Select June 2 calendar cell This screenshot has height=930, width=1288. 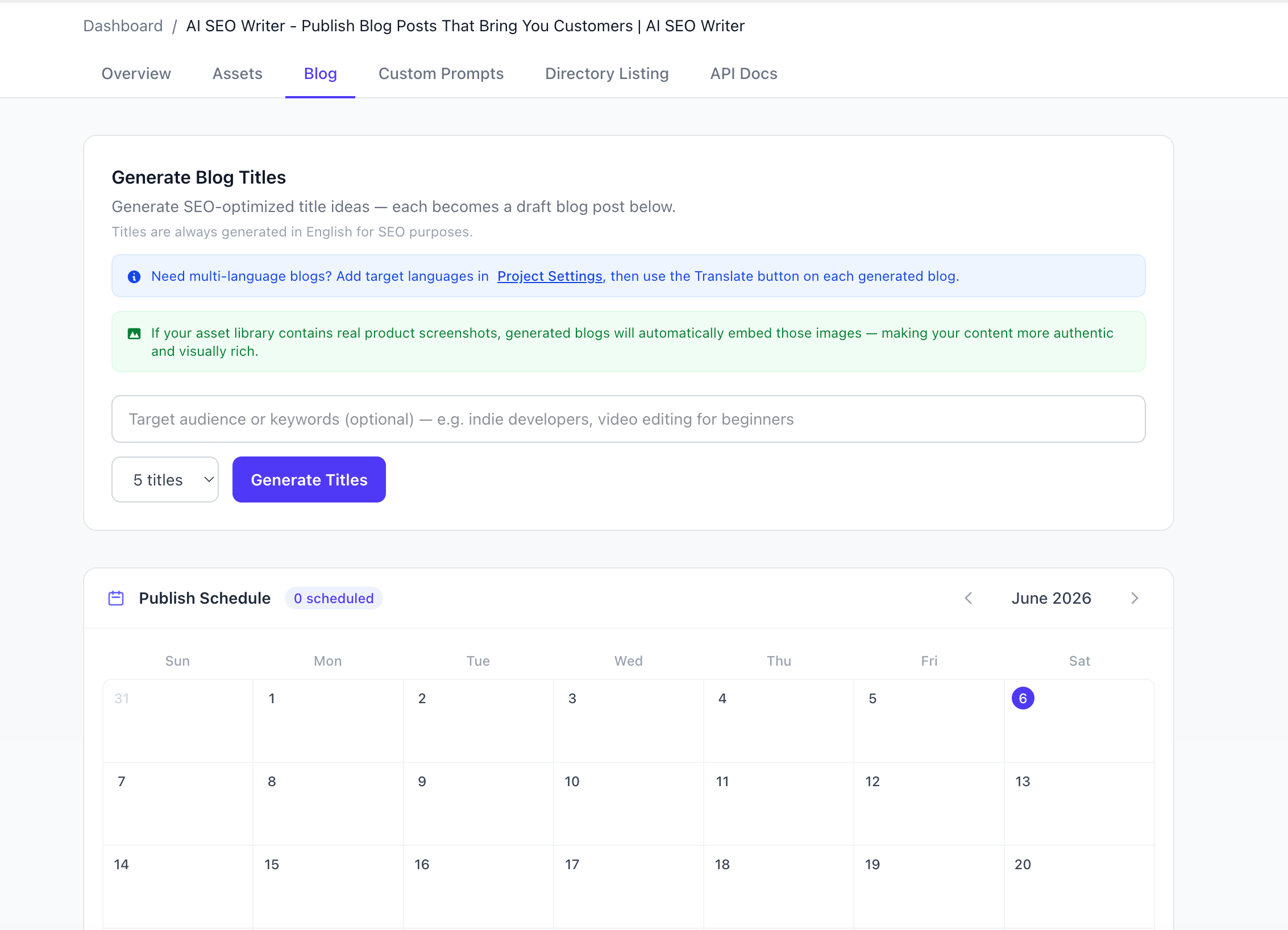(478, 721)
